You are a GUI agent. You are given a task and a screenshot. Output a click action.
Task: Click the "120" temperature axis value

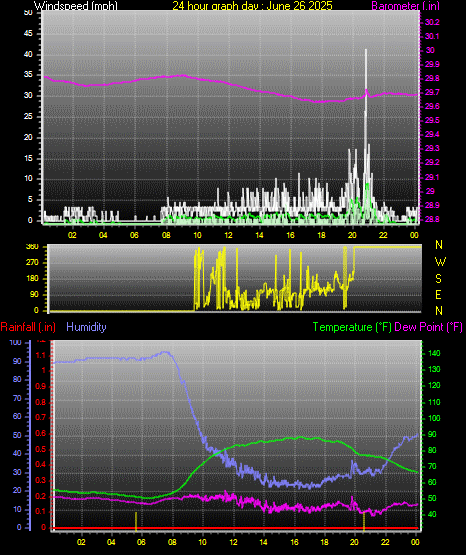(x=434, y=385)
